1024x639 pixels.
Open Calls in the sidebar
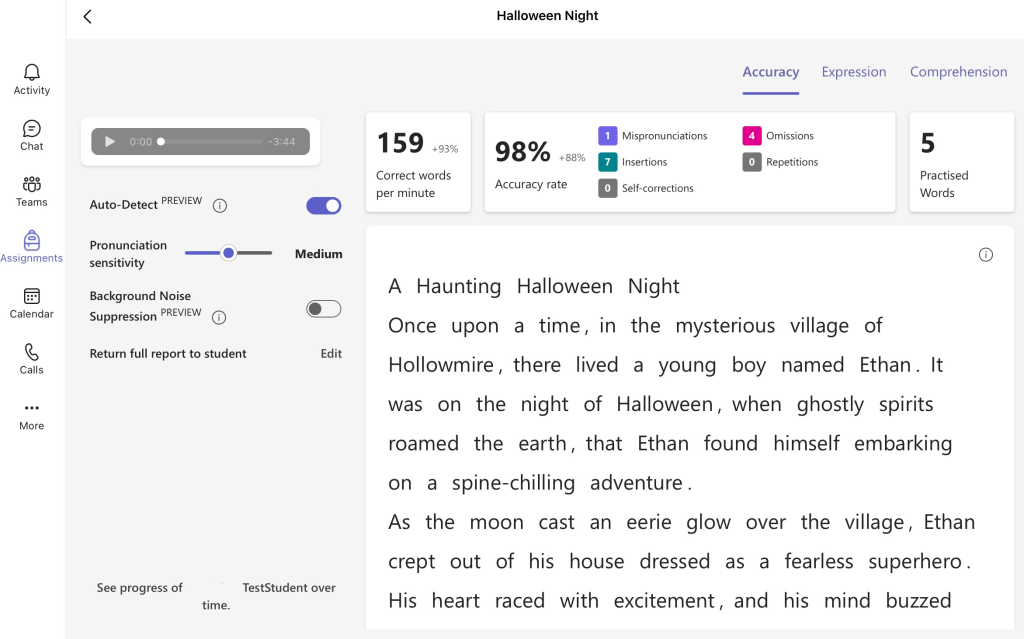(x=32, y=359)
